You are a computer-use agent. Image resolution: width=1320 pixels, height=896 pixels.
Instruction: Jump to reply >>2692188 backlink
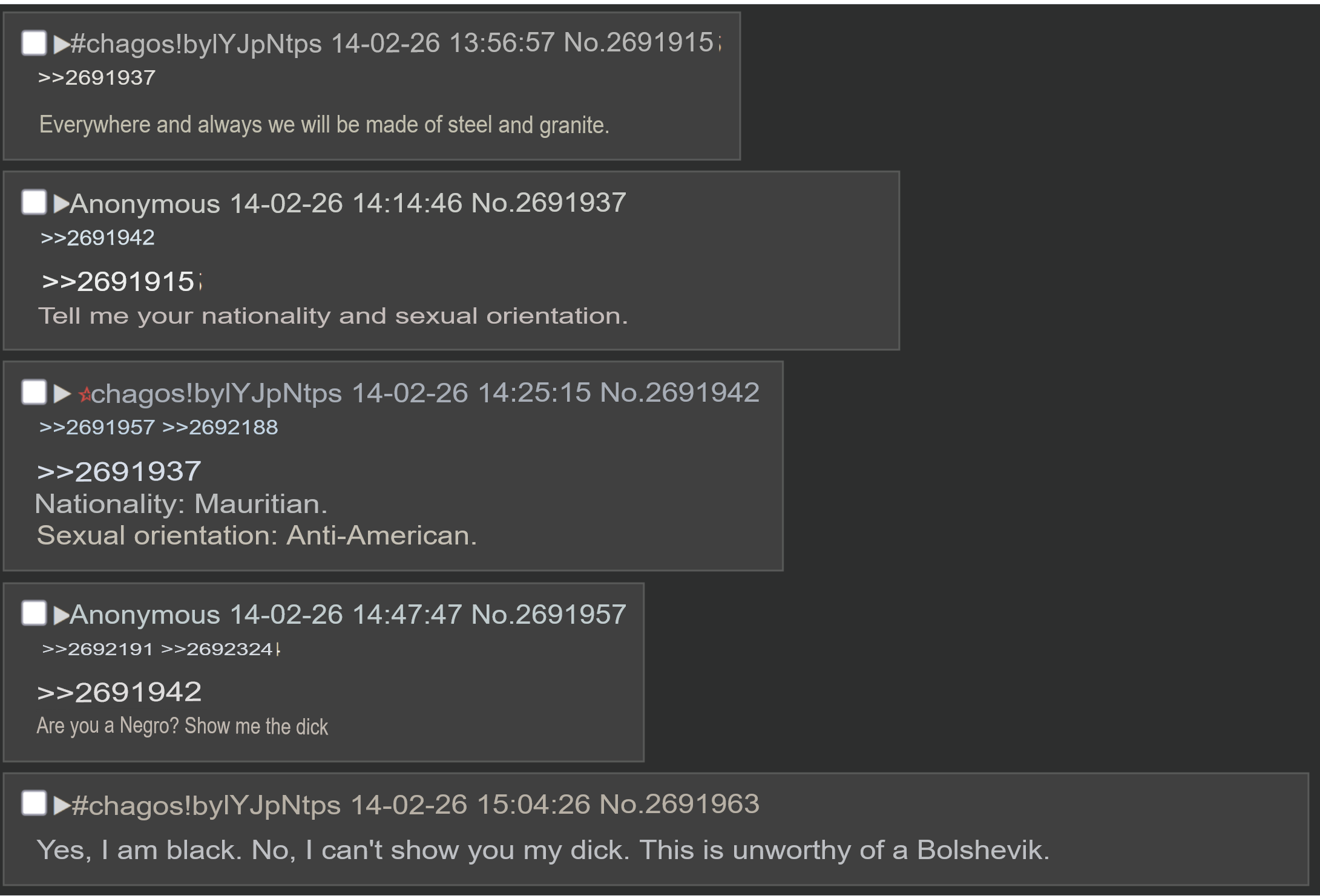(x=220, y=428)
